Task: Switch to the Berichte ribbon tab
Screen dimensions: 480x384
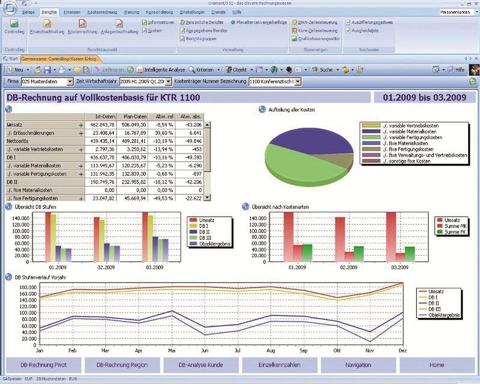Action: 49,12
